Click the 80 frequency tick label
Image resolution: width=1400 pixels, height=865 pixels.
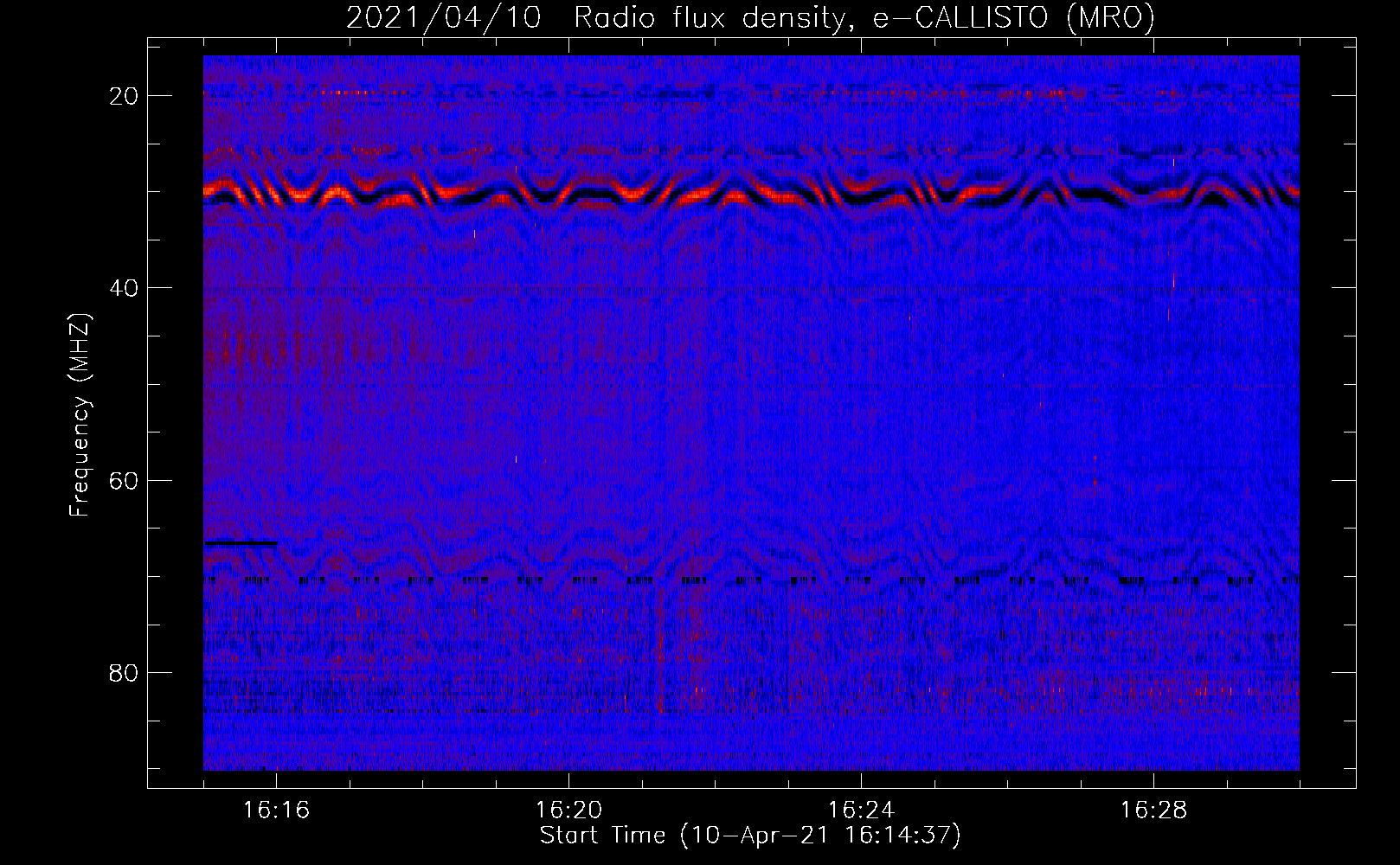125,673
